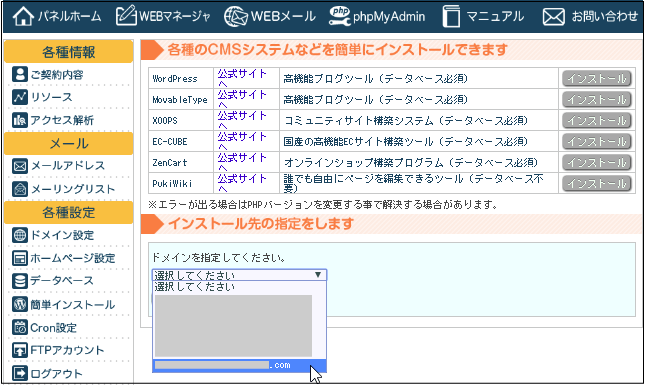Collapse the ドメイン domain dropdown arrow
Image resolution: width=645 pixels, height=385 pixels.
point(318,275)
